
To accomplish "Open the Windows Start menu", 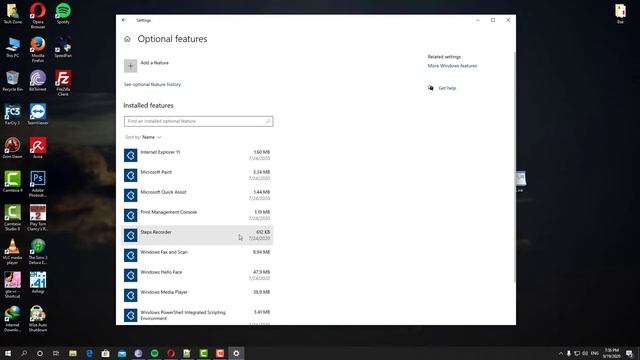I will 8,353.
